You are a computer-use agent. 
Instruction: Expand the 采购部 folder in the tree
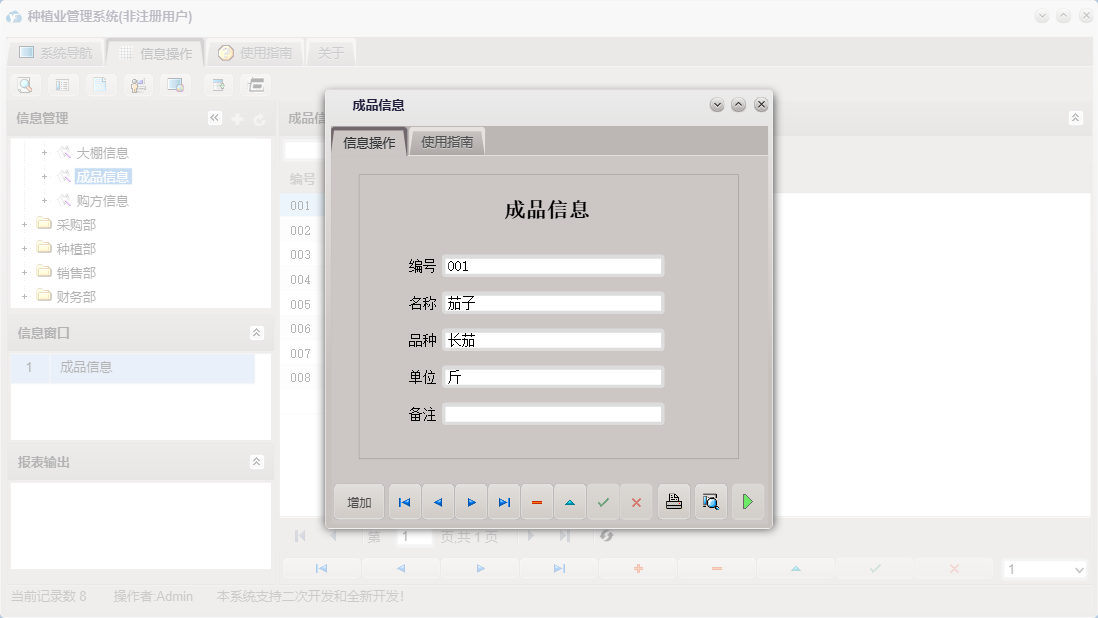(x=24, y=224)
